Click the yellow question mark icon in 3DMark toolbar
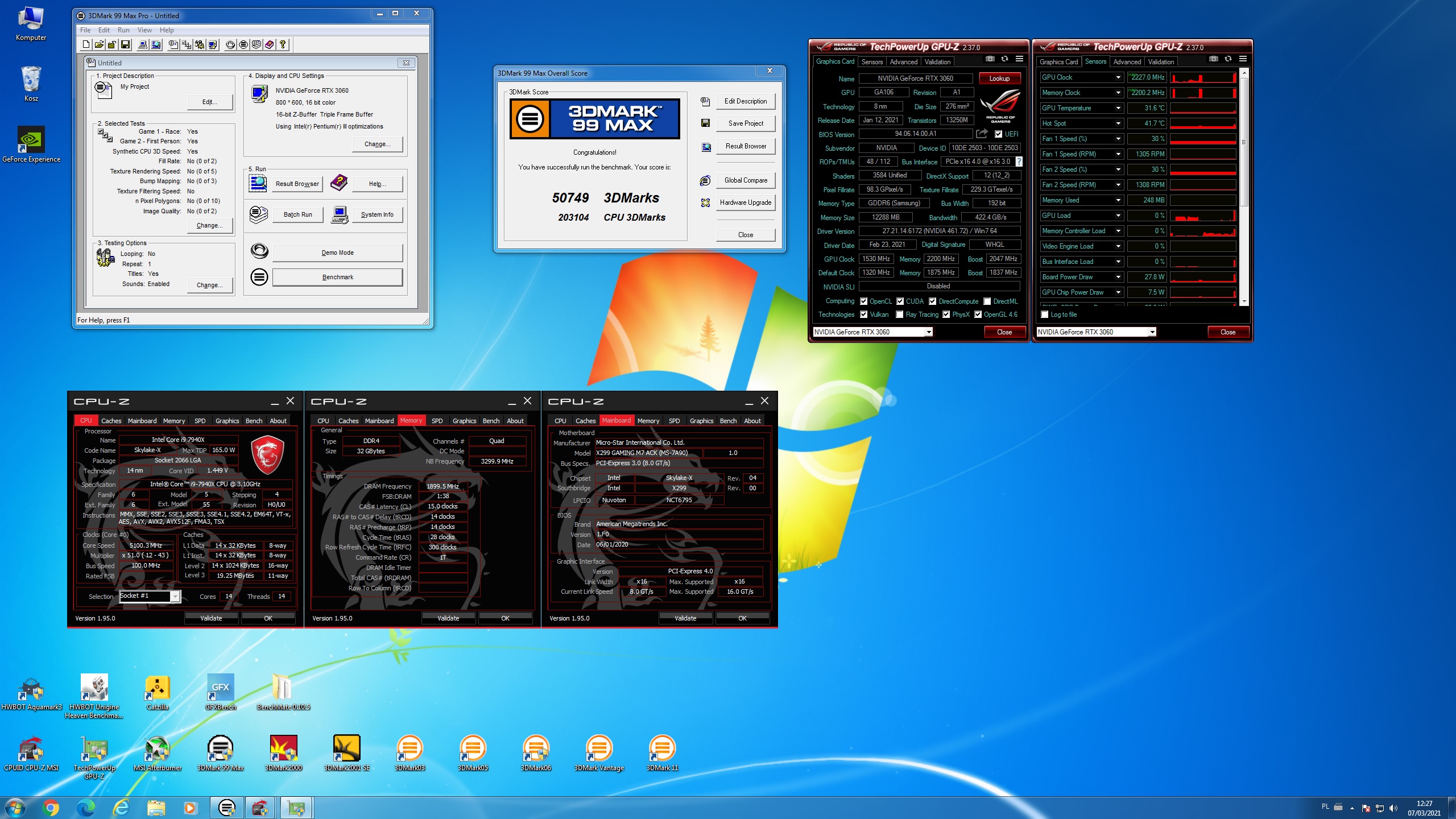This screenshot has height=819, width=1456. (x=283, y=44)
